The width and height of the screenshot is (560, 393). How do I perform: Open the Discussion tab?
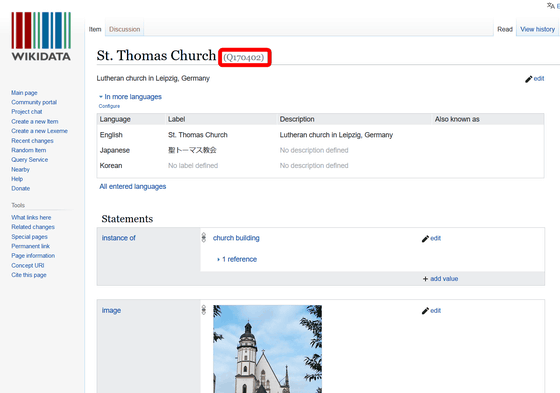click(125, 29)
